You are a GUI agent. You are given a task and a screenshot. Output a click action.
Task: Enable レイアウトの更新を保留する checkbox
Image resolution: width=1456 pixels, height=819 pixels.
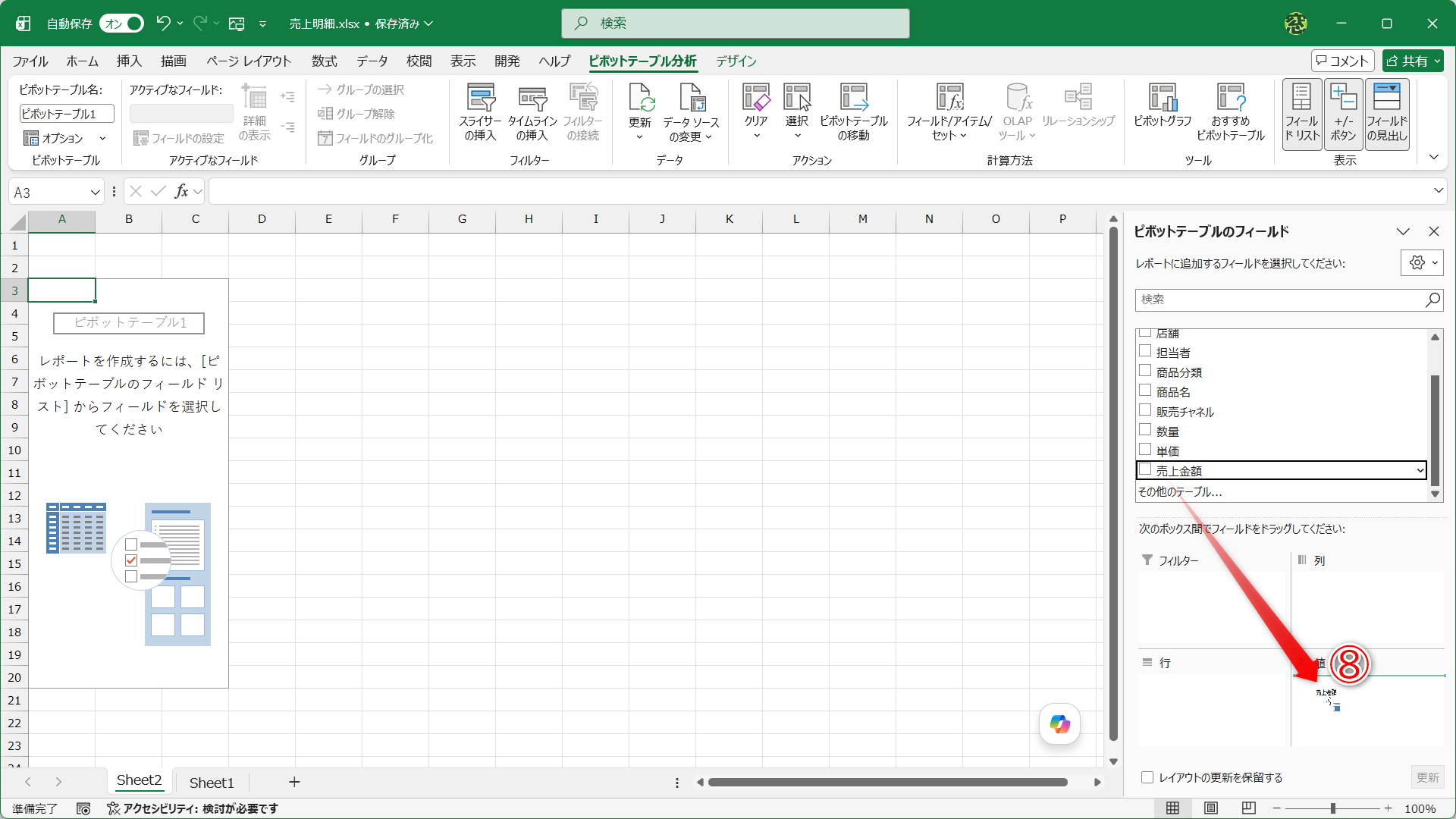(1147, 777)
